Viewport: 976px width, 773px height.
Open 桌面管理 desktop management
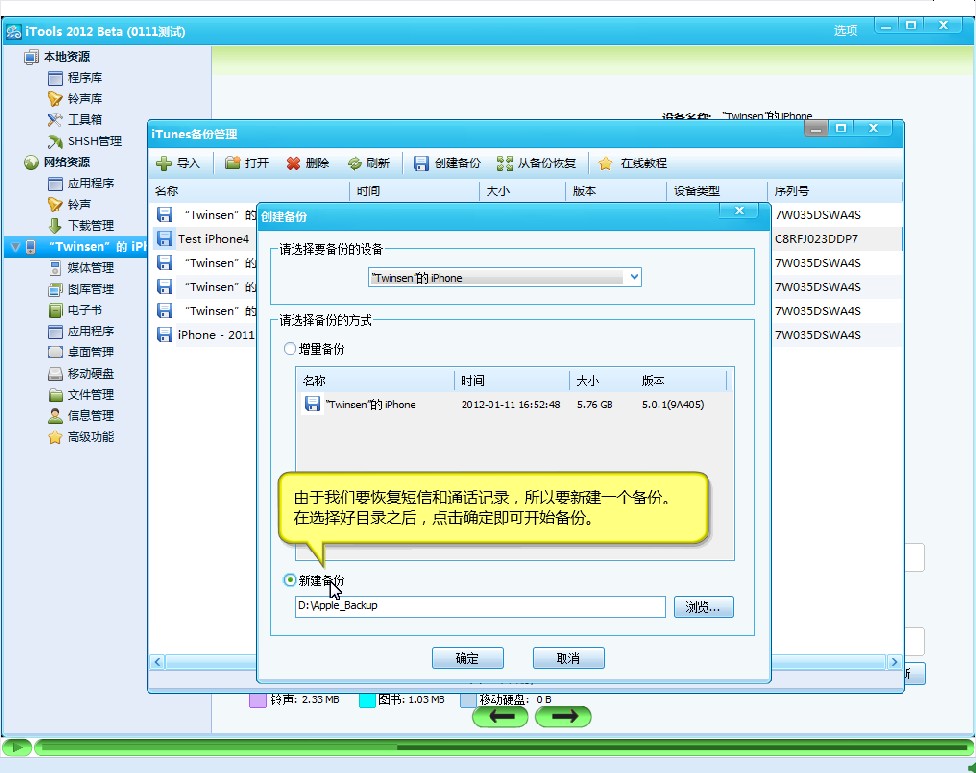point(81,352)
